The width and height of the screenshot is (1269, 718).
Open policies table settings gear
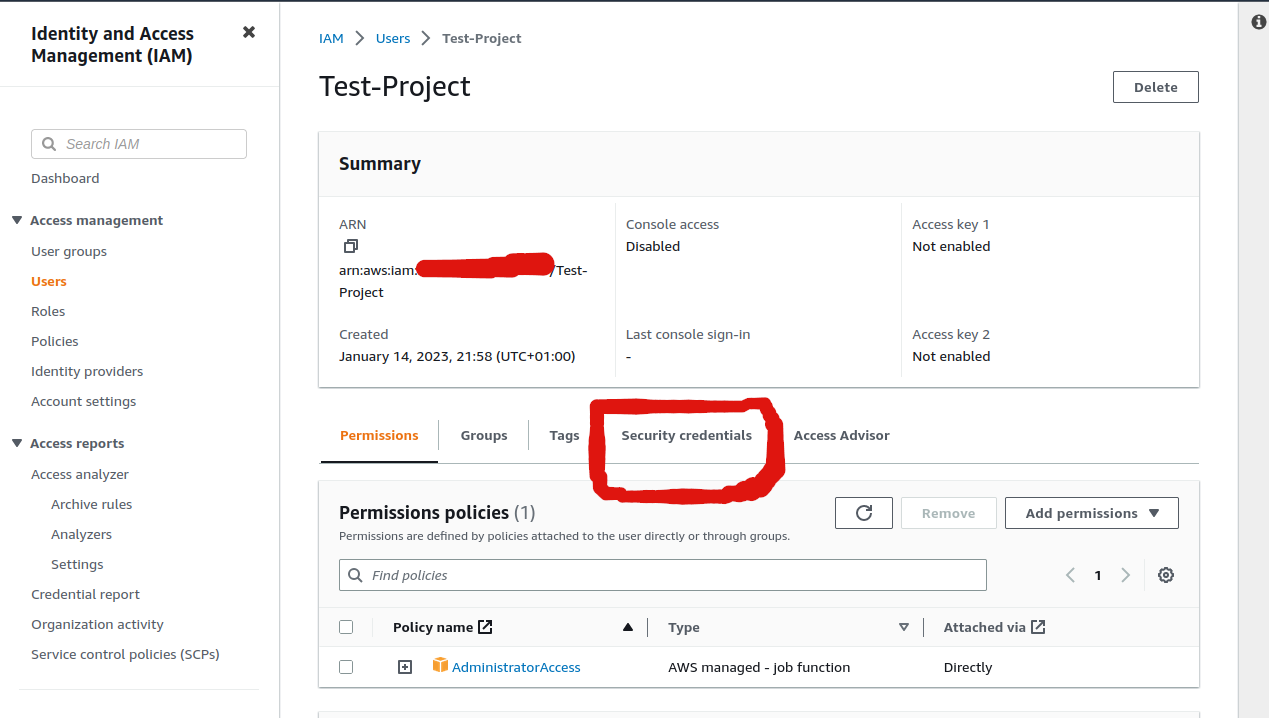click(x=1165, y=575)
